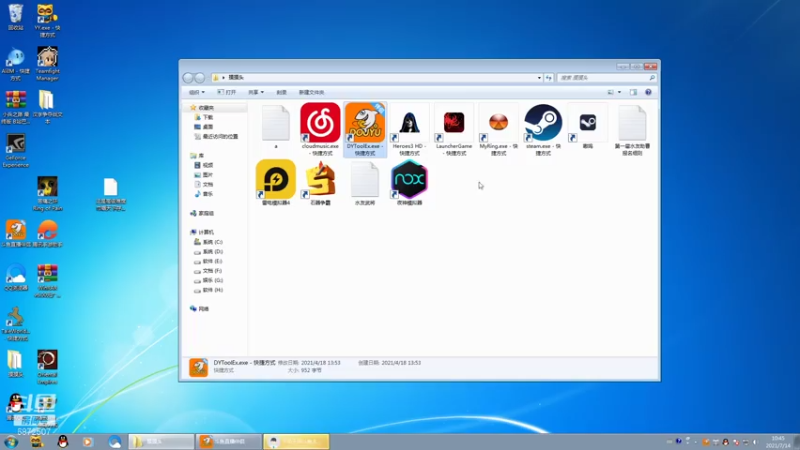Click the search magnifier icon
The width and height of the screenshot is (800, 450).
[652, 78]
